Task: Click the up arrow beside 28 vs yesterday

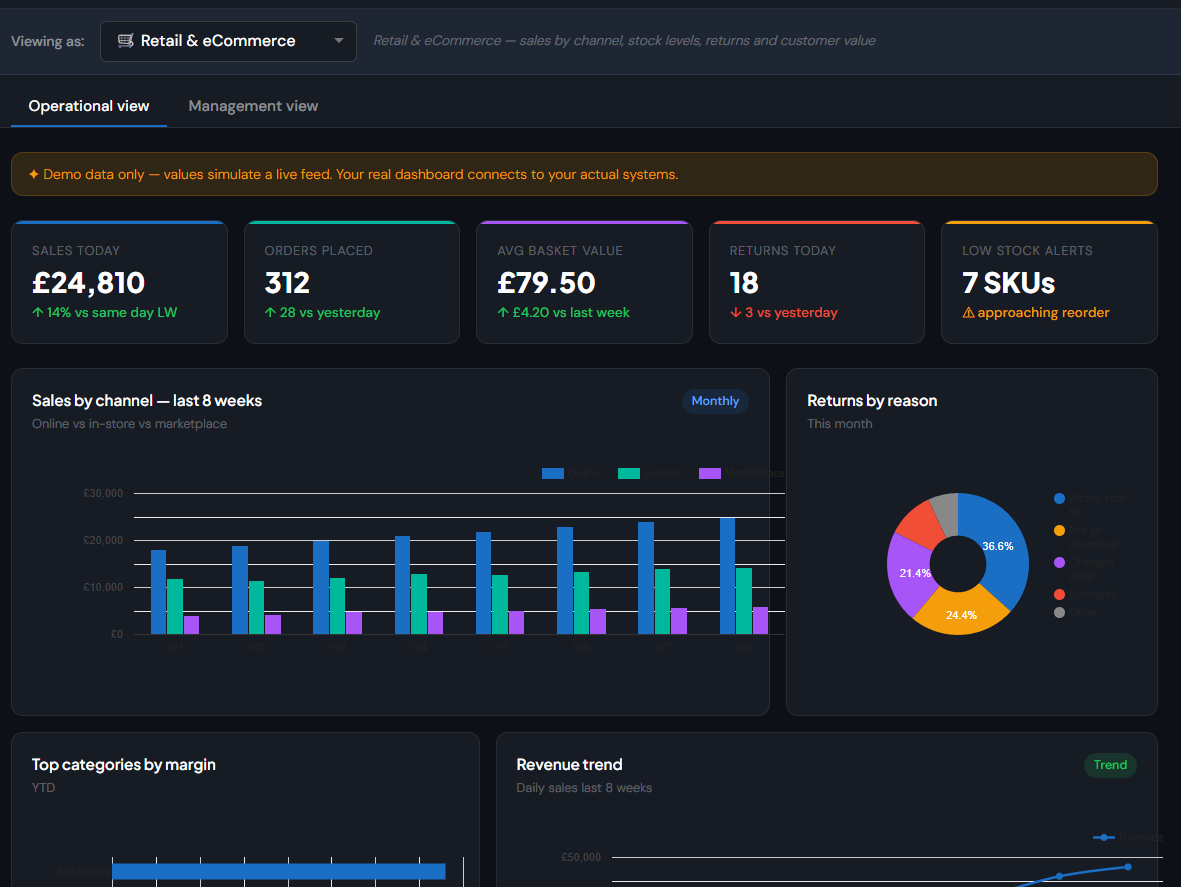Action: (x=270, y=312)
